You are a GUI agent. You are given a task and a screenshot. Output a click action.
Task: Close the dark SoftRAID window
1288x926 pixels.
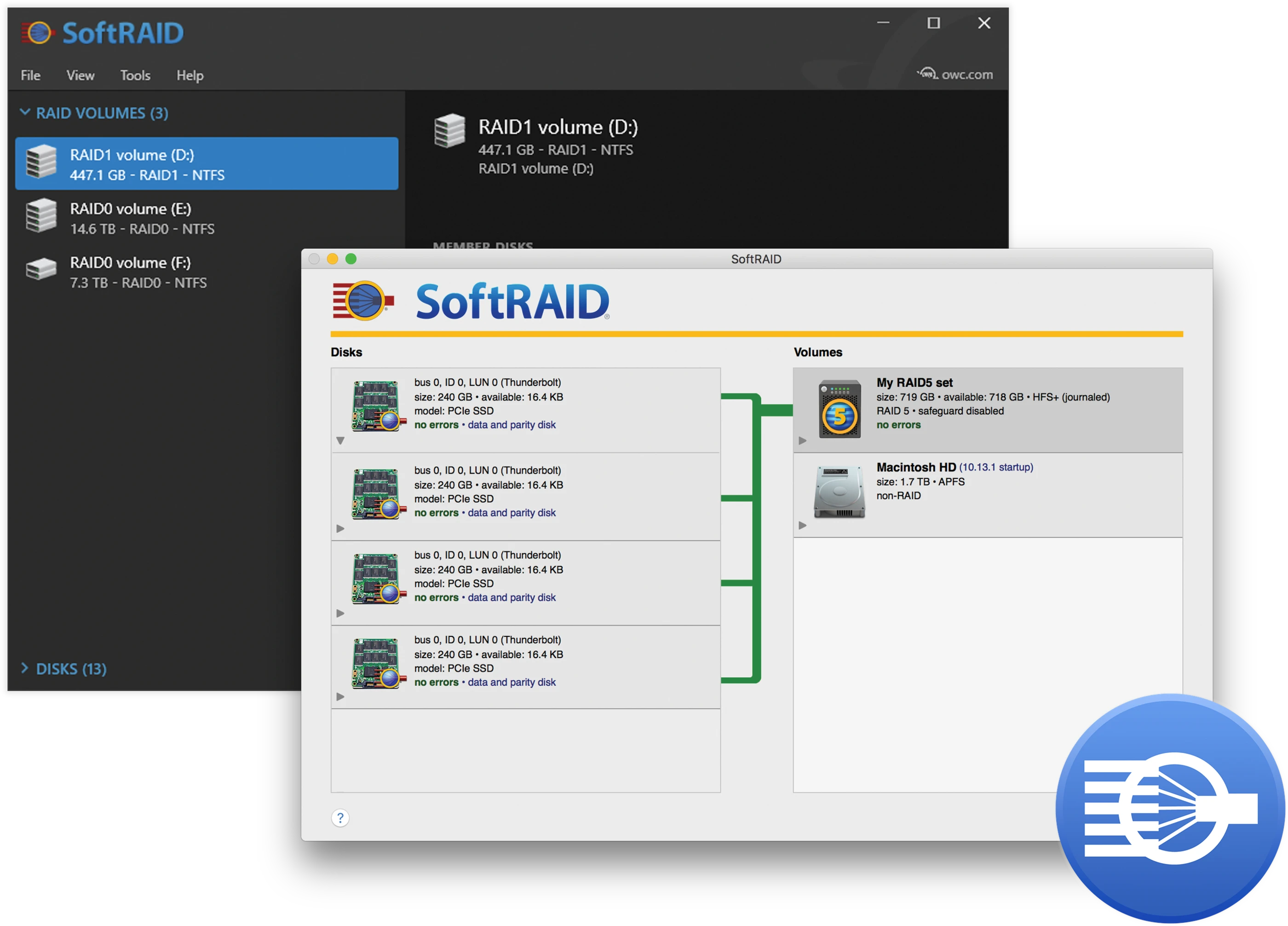click(x=984, y=23)
